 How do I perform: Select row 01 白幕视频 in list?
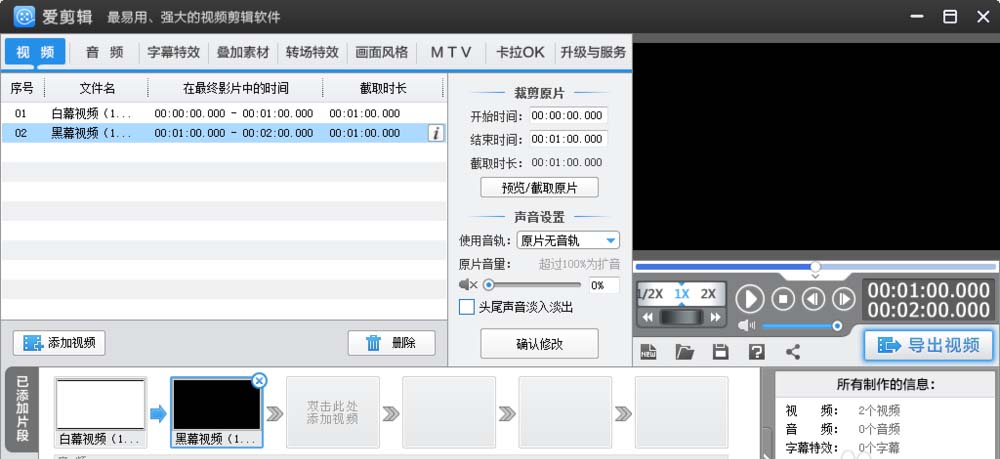(x=223, y=113)
